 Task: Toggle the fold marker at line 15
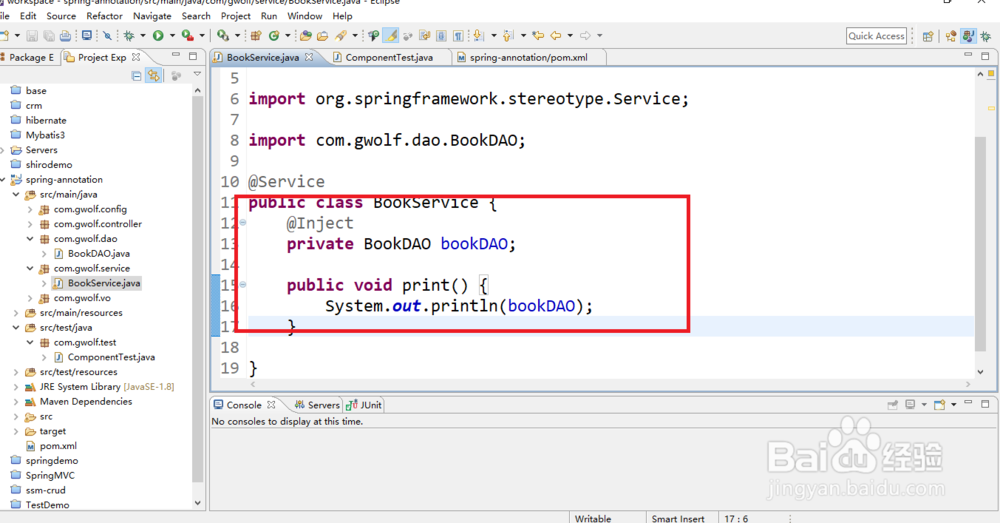(243, 284)
